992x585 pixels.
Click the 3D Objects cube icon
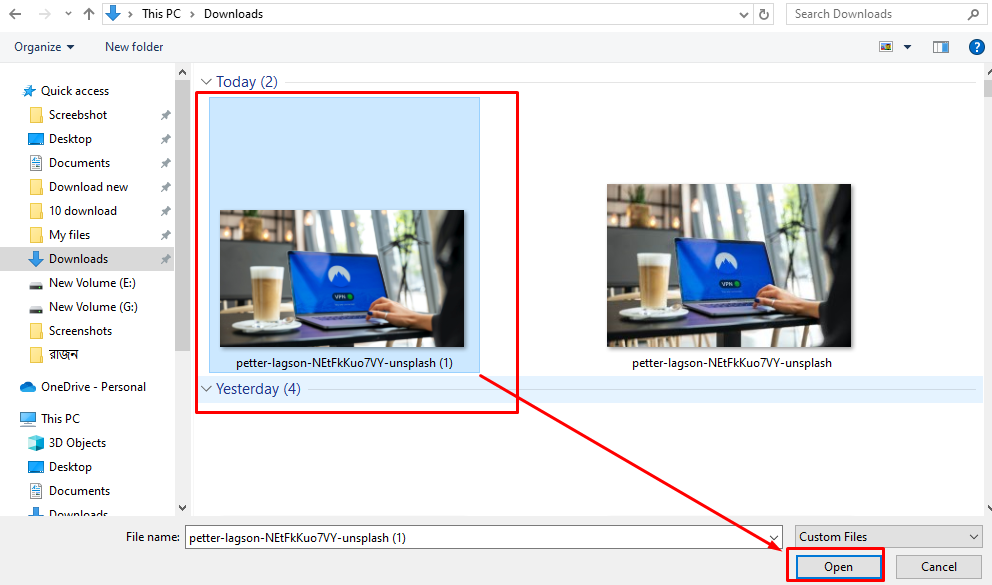pyautogui.click(x=36, y=443)
